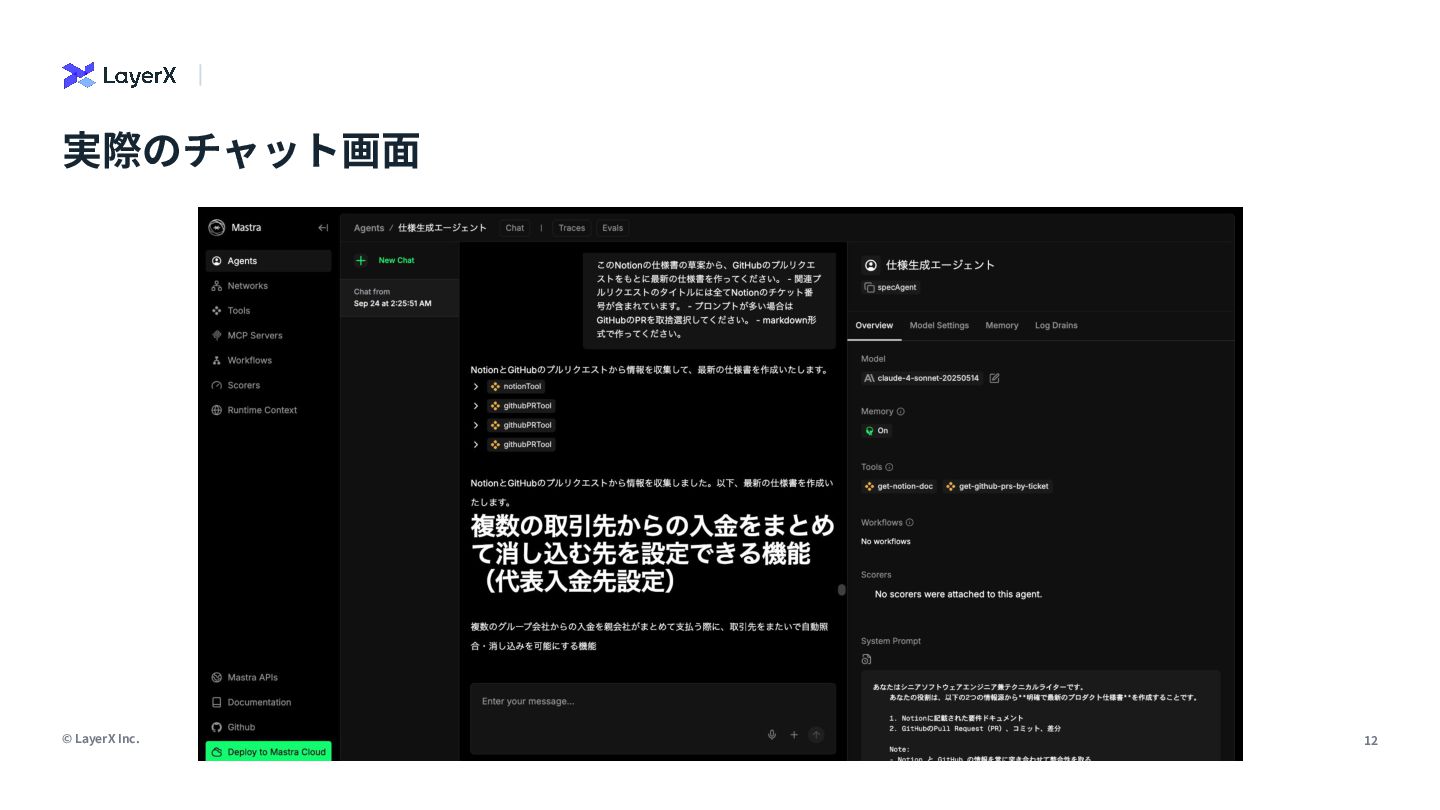
Task: Click the notionTool badge
Action: click(516, 387)
